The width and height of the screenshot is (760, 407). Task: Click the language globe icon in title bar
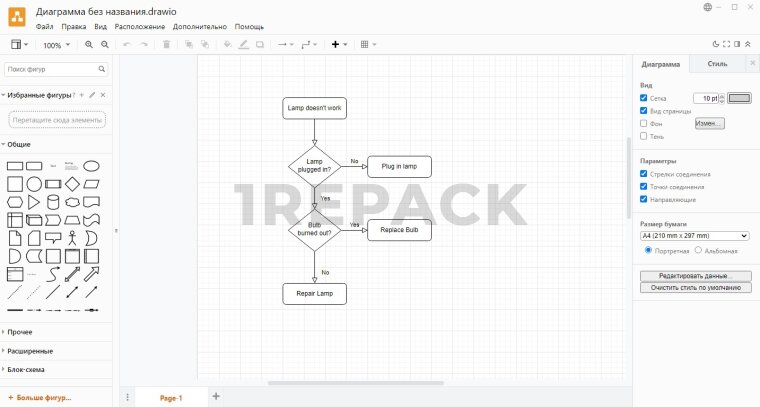pos(708,7)
